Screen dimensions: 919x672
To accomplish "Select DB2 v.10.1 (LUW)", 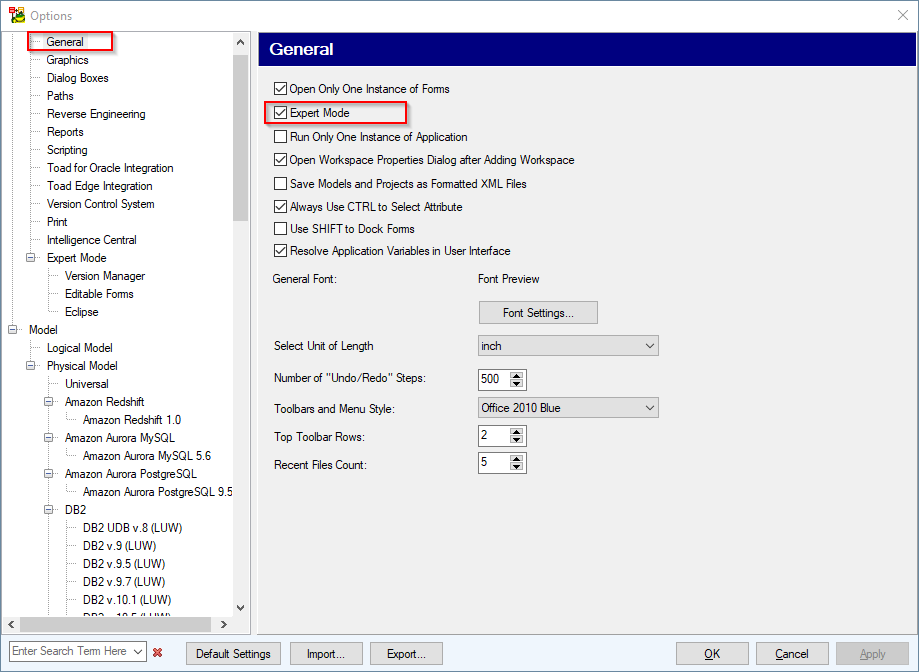I will coord(127,600).
